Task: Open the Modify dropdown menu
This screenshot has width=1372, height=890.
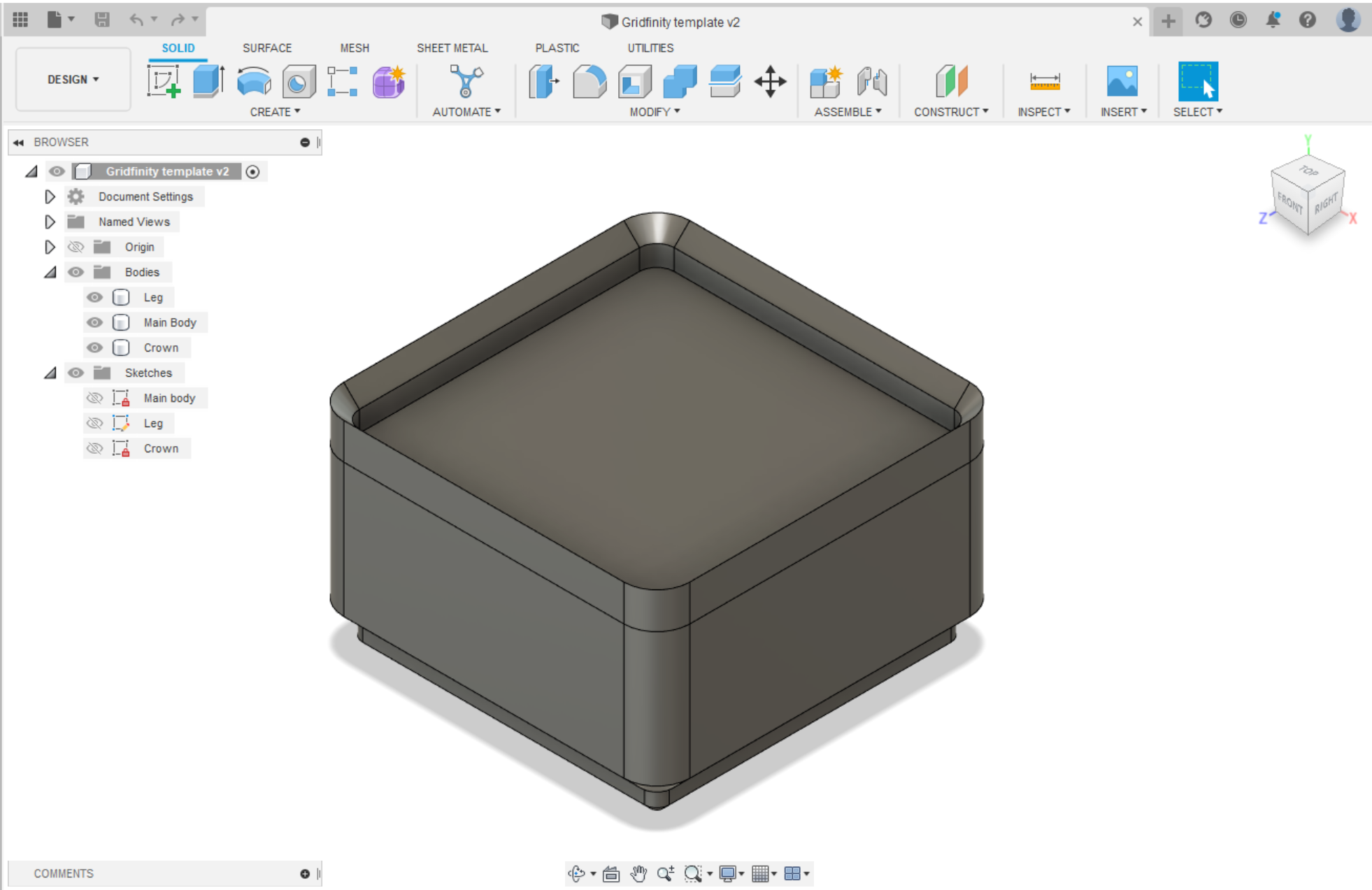Action: 651,110
